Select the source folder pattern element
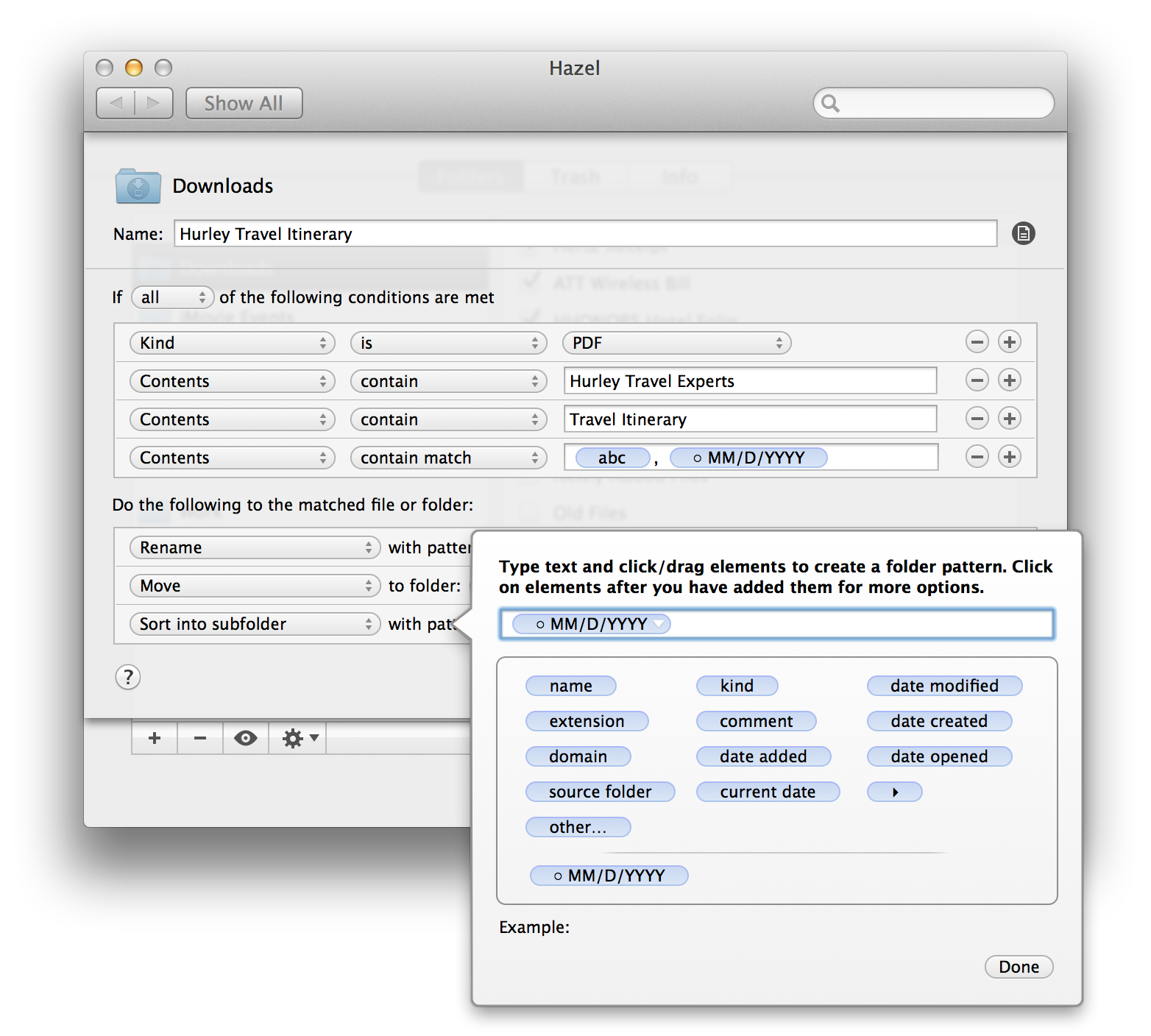Image resolution: width=1151 pixels, height=1036 pixels. pos(601,792)
